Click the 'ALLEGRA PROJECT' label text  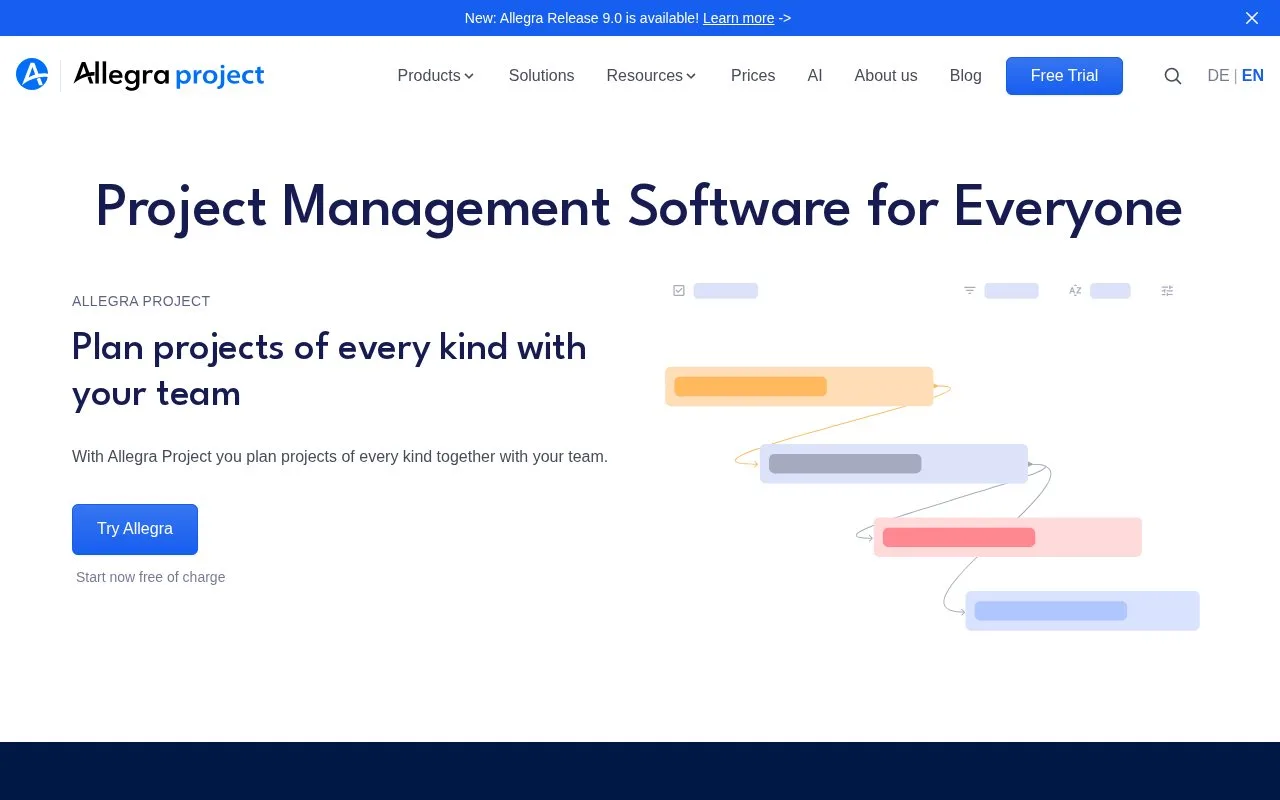(141, 301)
